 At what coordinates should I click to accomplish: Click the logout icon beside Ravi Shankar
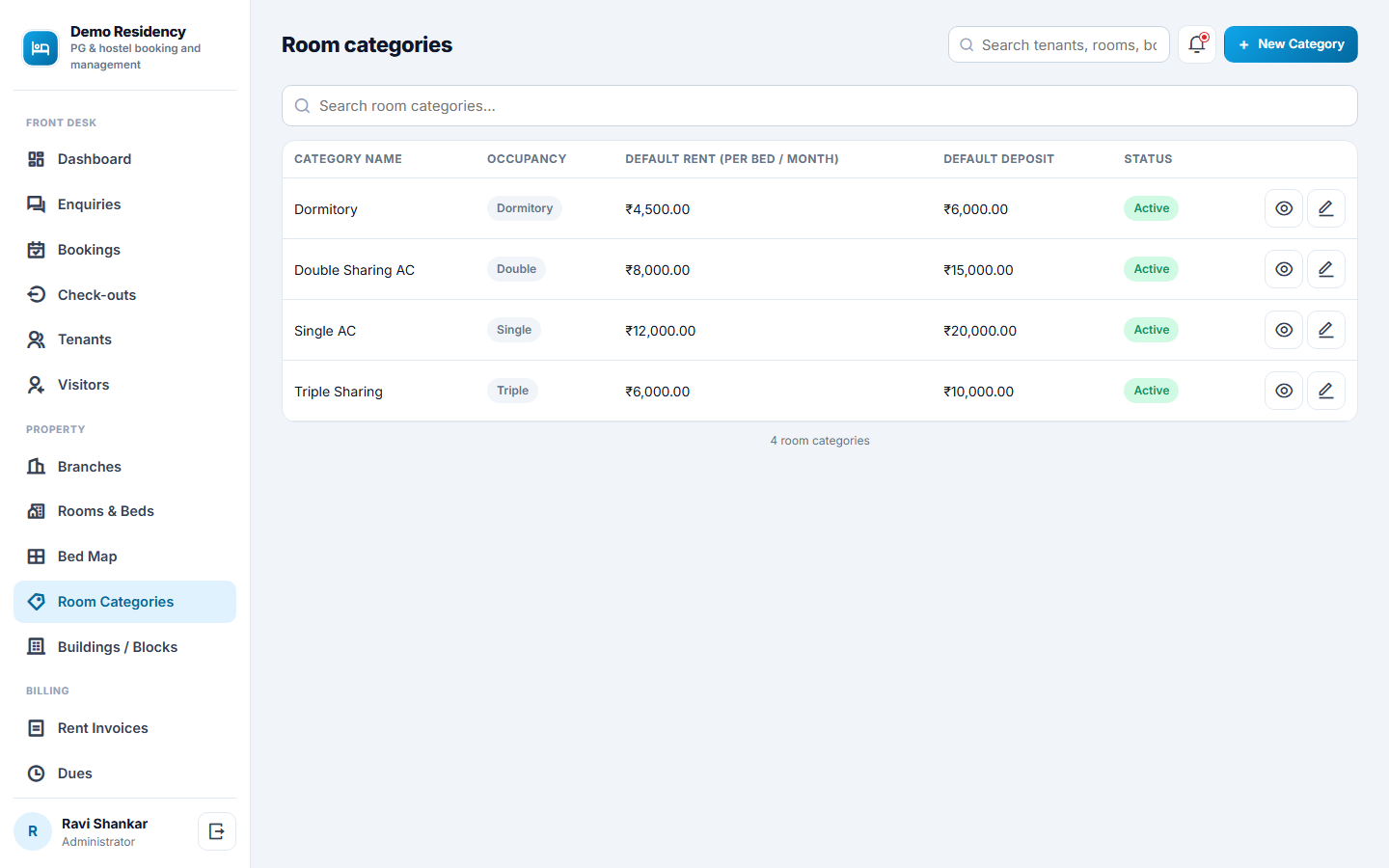click(x=217, y=831)
